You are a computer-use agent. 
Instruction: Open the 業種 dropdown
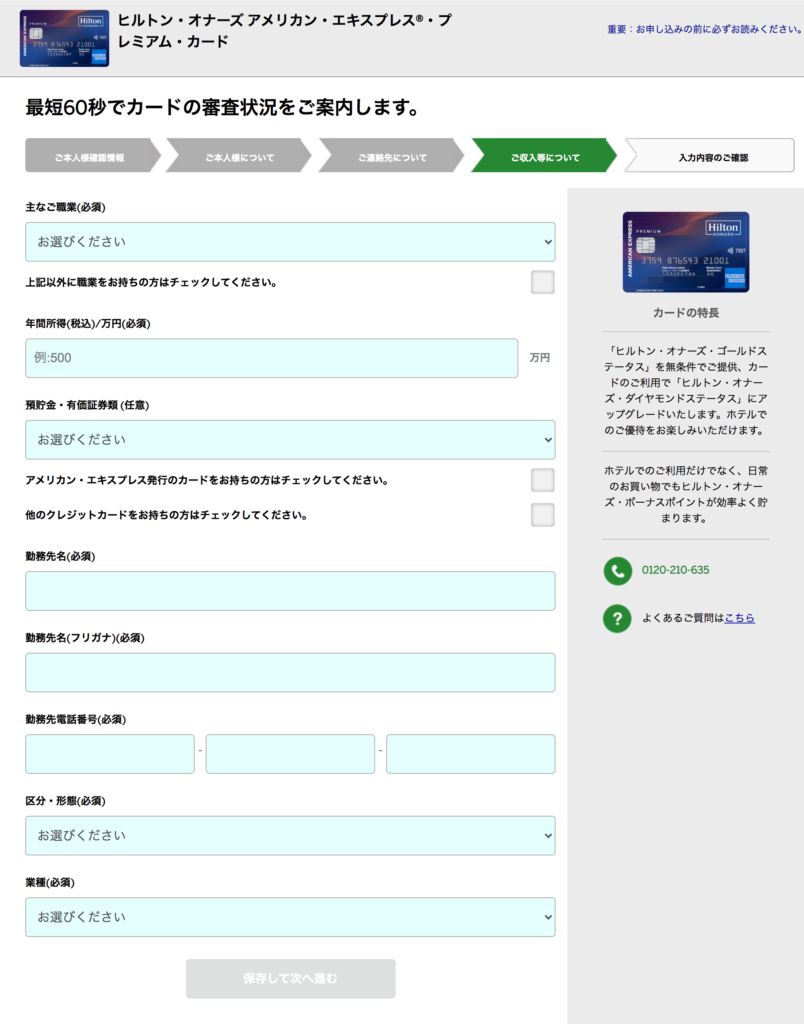291,917
